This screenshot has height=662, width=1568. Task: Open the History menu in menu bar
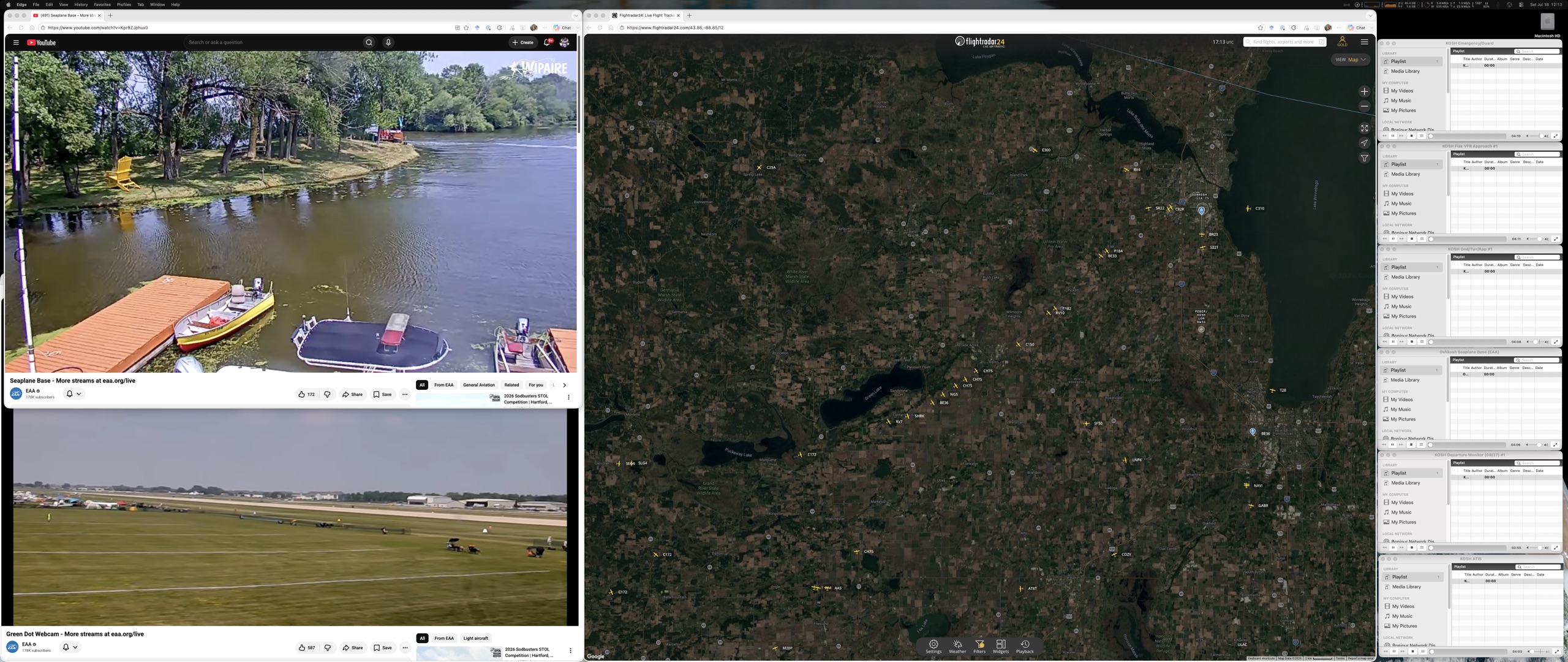point(81,4)
